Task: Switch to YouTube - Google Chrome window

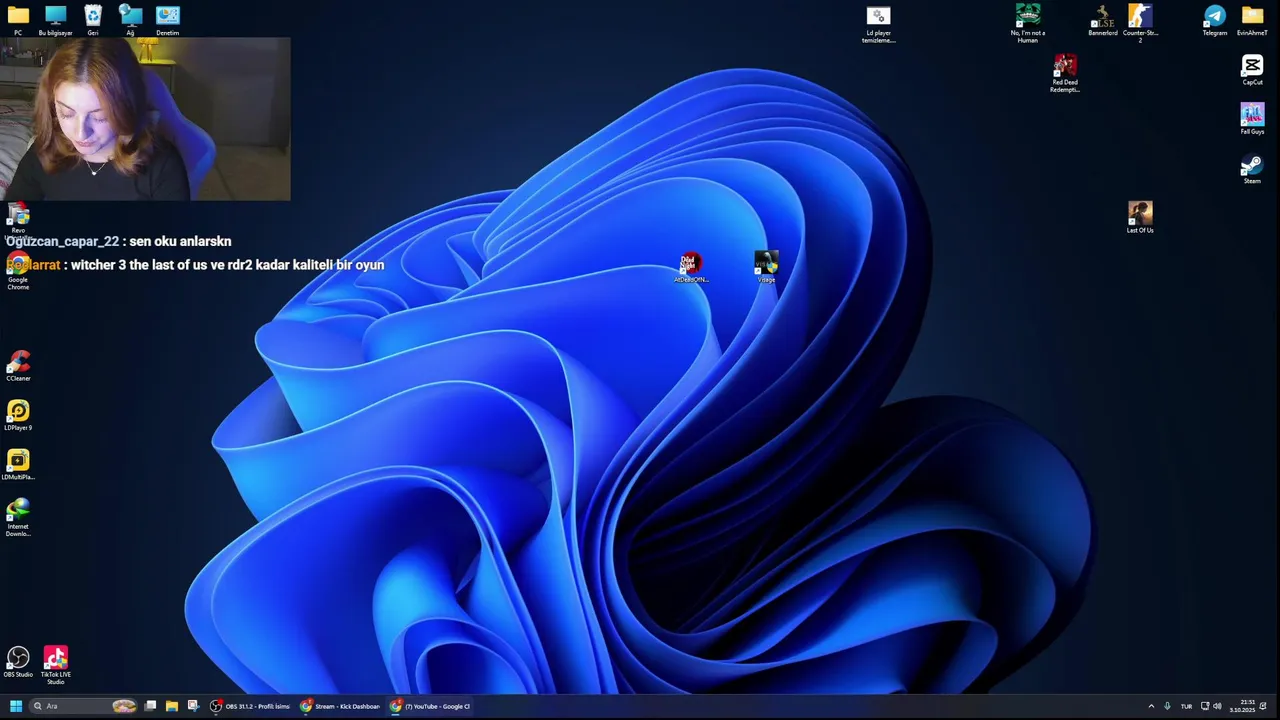Action: click(x=430, y=706)
